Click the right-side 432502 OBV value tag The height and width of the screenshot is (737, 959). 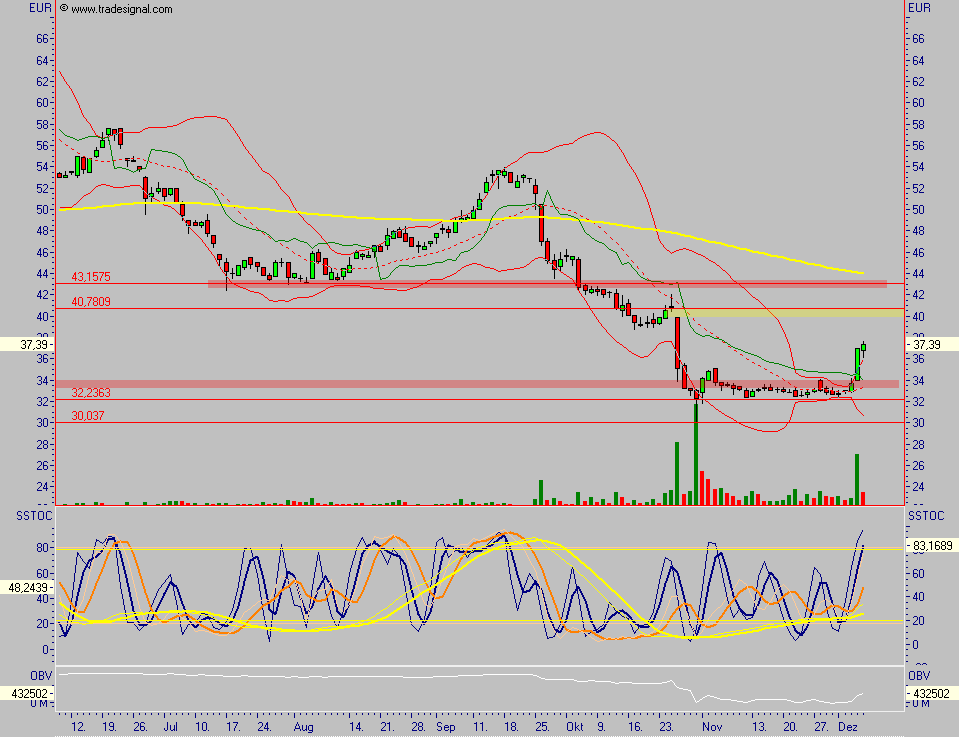931,692
